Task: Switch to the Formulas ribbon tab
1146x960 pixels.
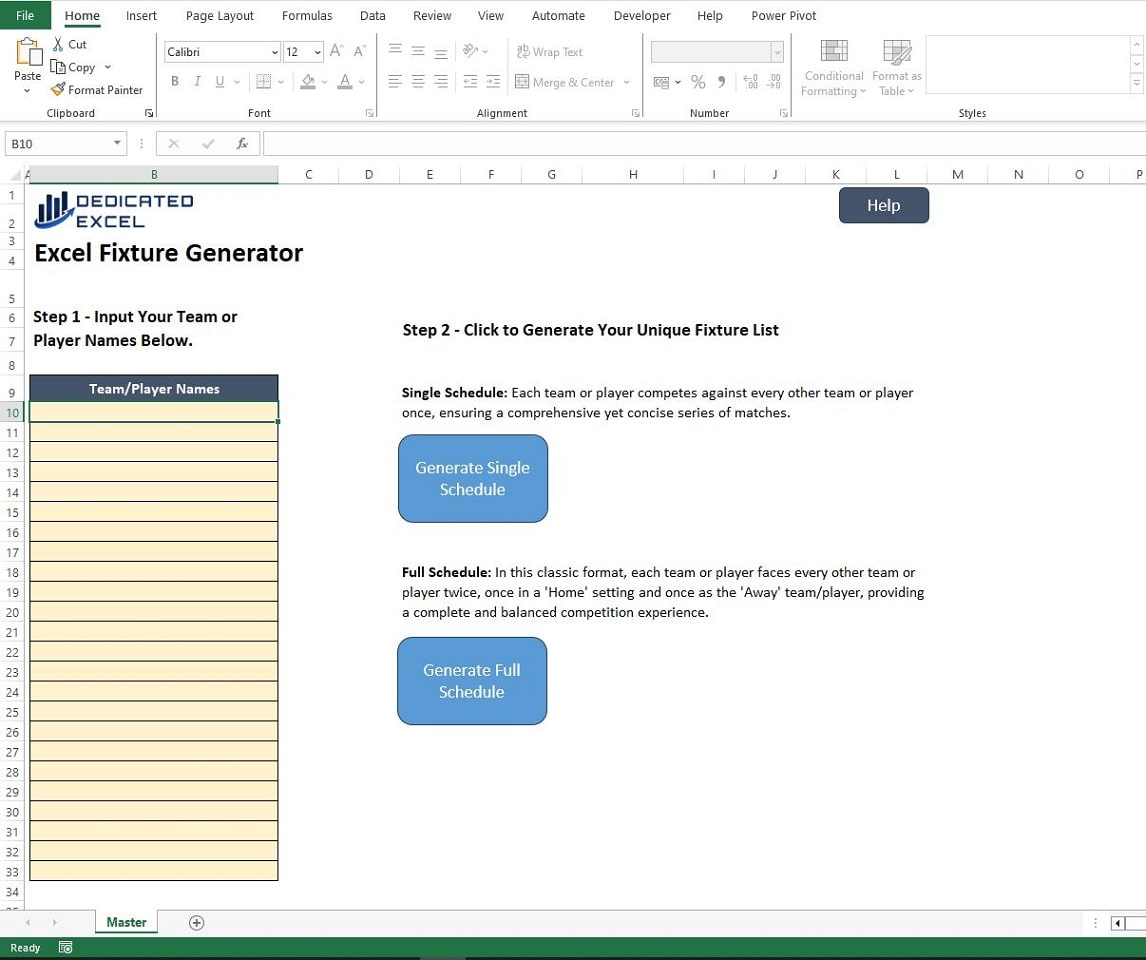Action: coord(307,15)
